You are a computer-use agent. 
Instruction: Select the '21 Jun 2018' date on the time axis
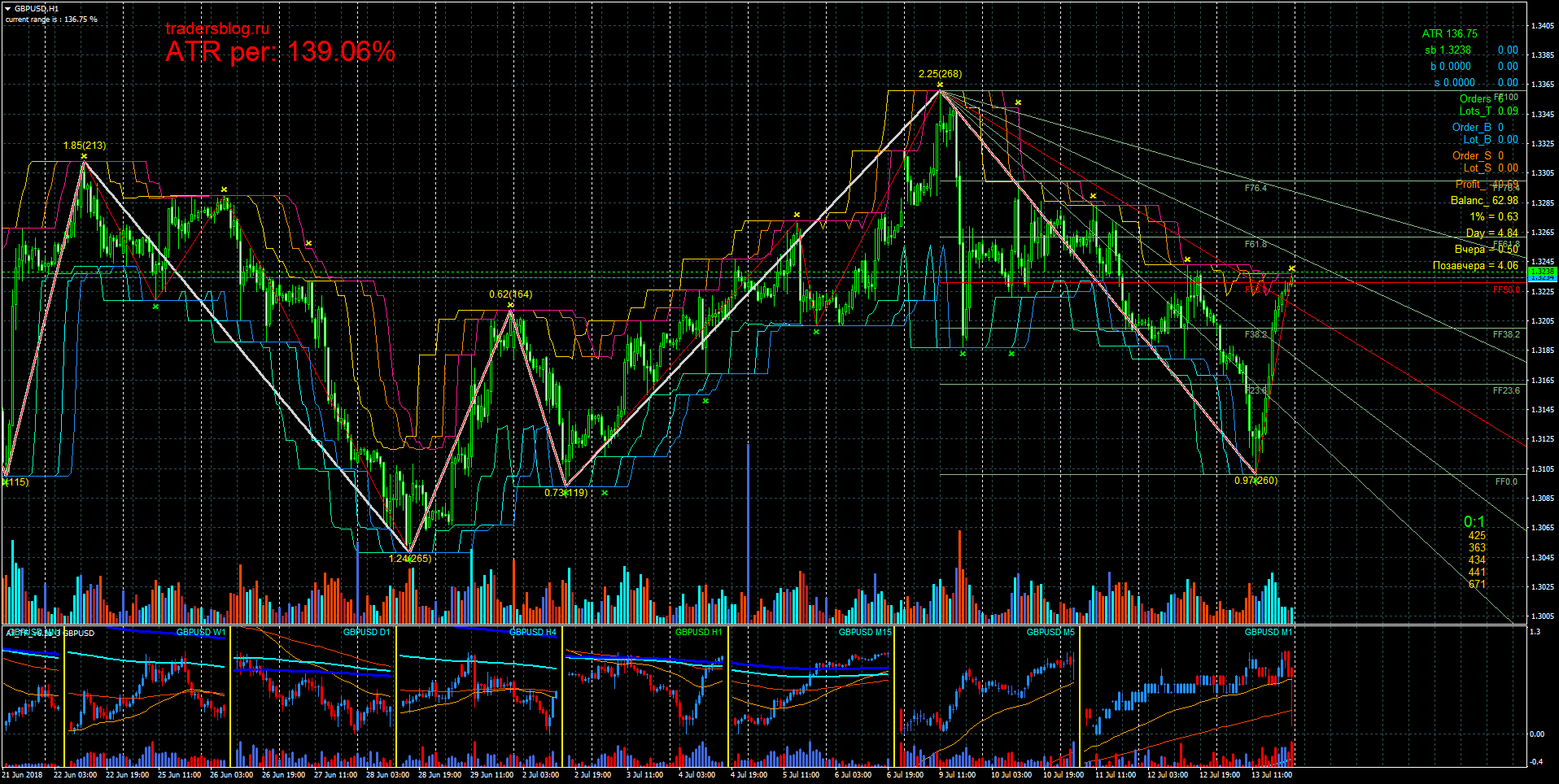point(23,775)
